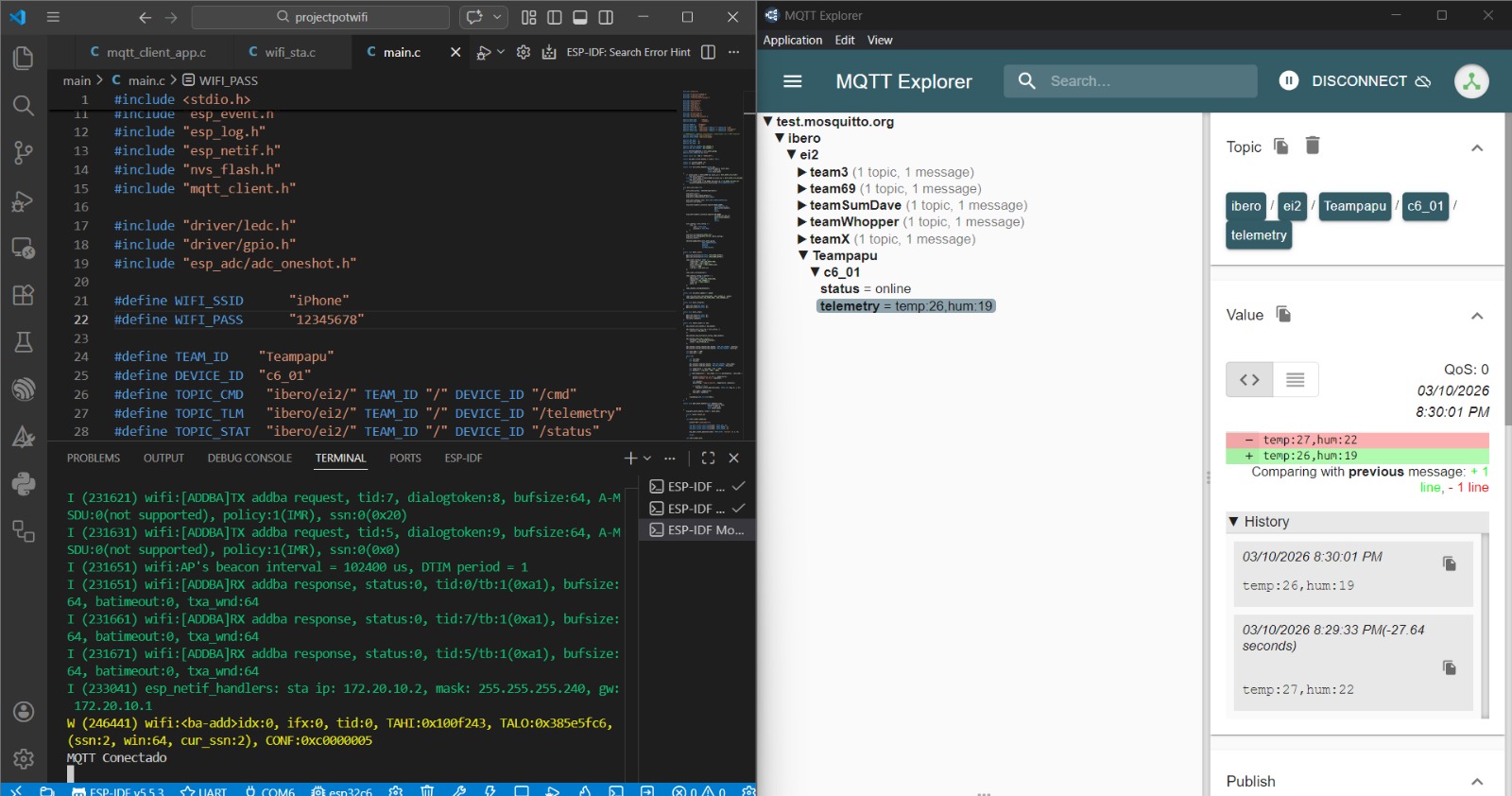1512x796 pixels.
Task: Copy the topic path to clipboard
Action: pyautogui.click(x=1281, y=146)
